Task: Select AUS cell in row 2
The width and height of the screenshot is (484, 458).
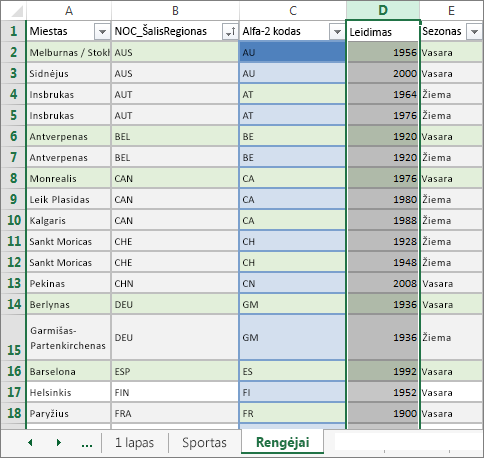Action: 175,52
